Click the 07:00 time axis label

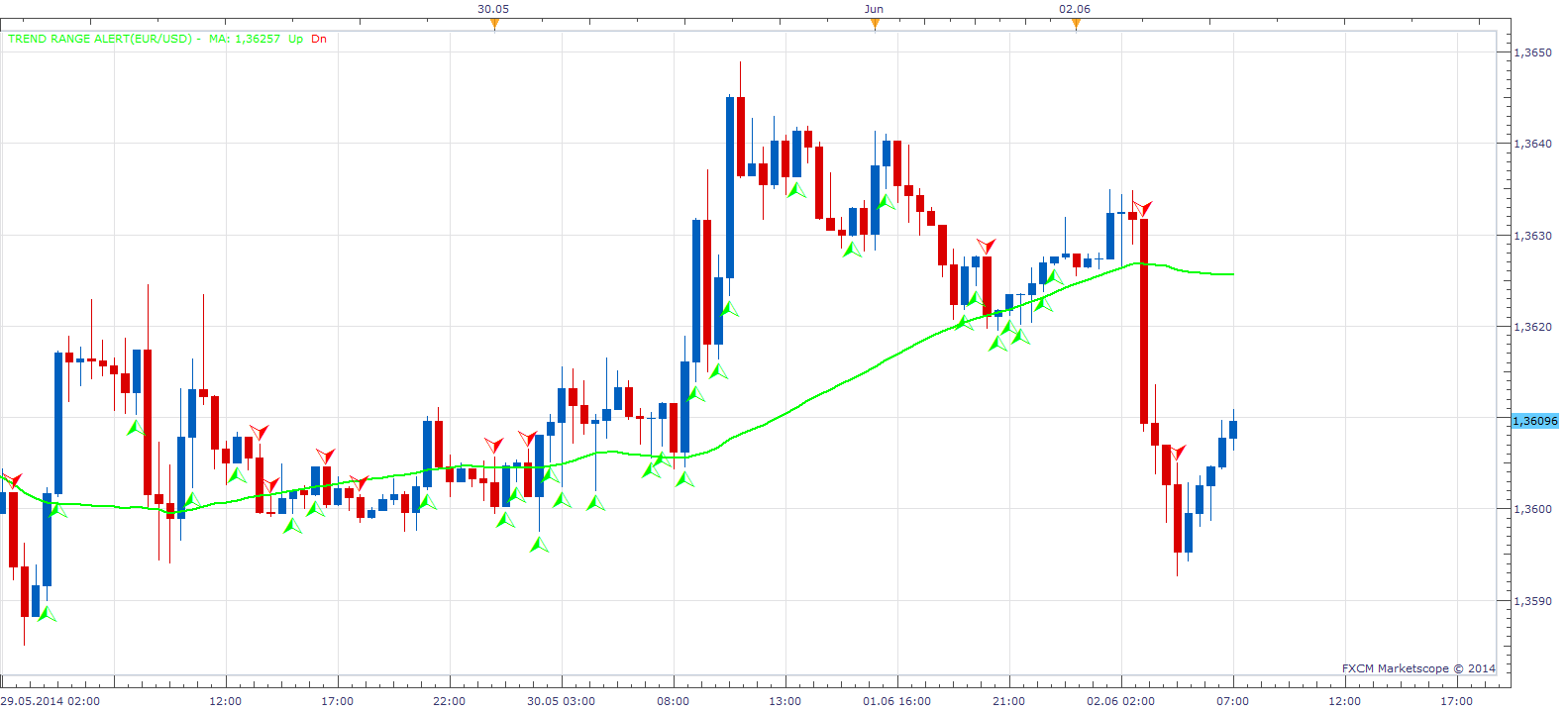[1233, 701]
